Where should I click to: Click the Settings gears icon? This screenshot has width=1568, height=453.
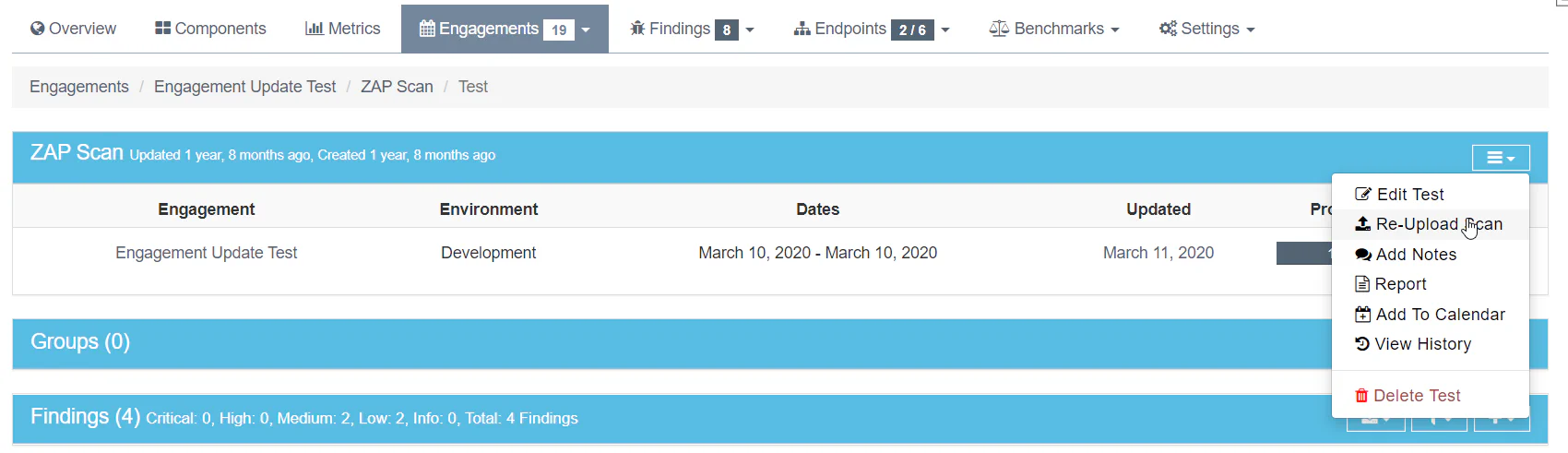click(x=1168, y=29)
